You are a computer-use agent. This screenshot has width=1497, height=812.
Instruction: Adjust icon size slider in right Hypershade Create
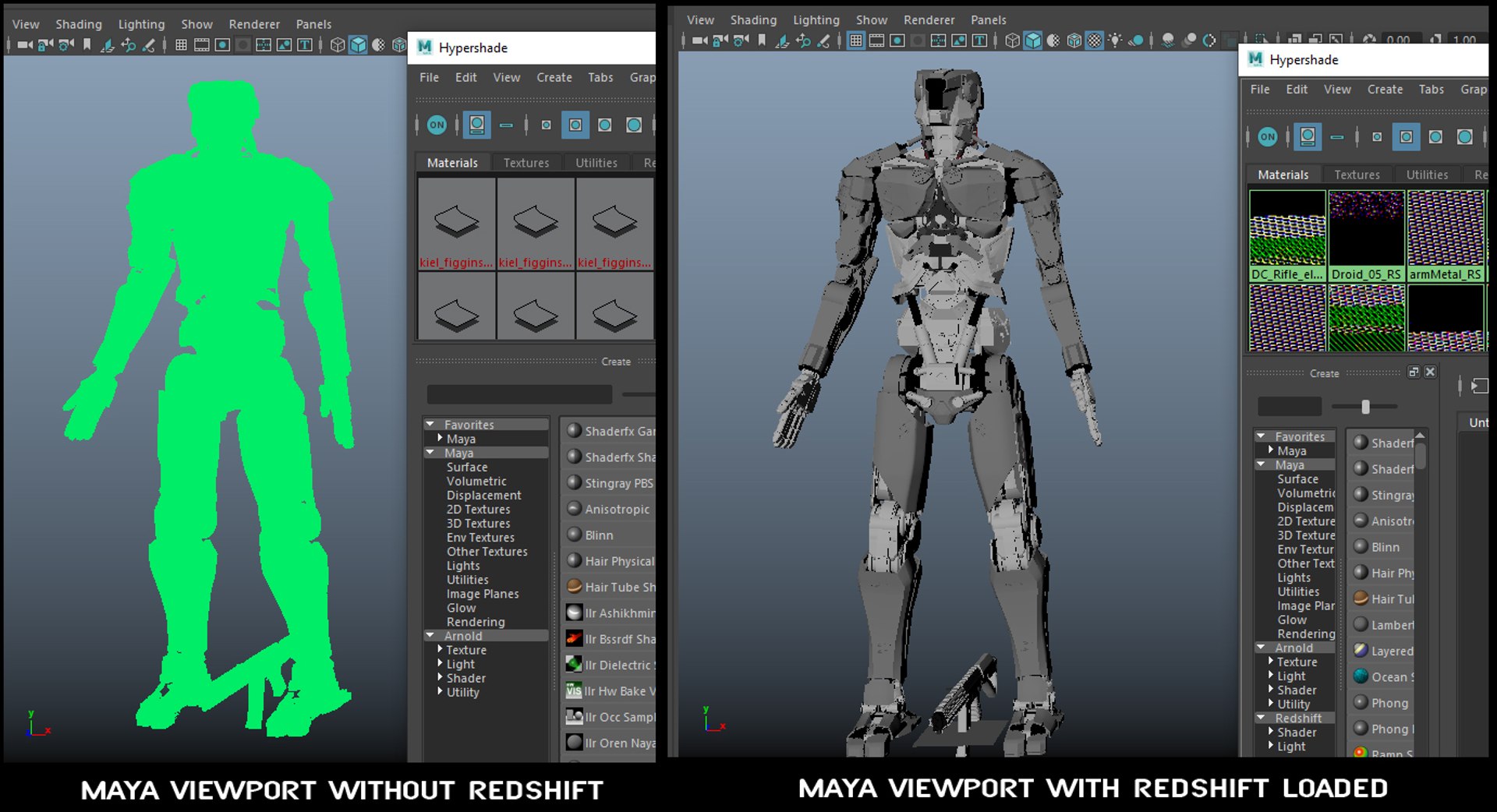pyautogui.click(x=1365, y=406)
